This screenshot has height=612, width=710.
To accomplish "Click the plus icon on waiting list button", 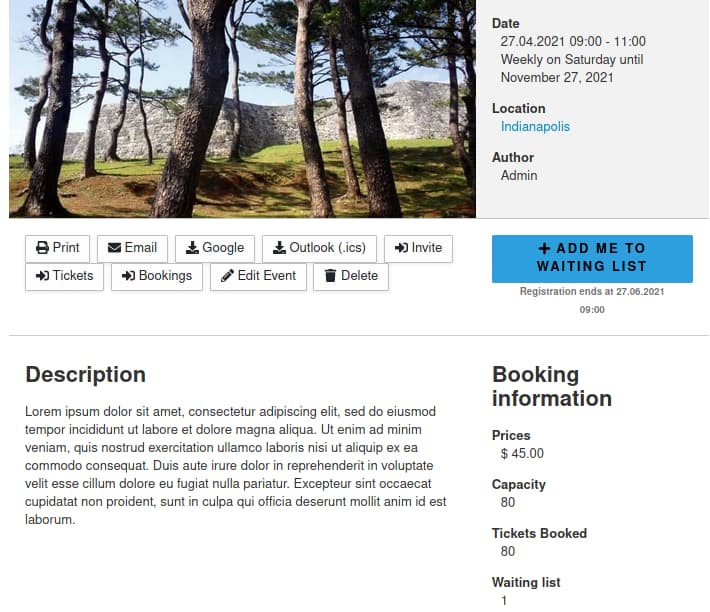I will click(x=544, y=248).
